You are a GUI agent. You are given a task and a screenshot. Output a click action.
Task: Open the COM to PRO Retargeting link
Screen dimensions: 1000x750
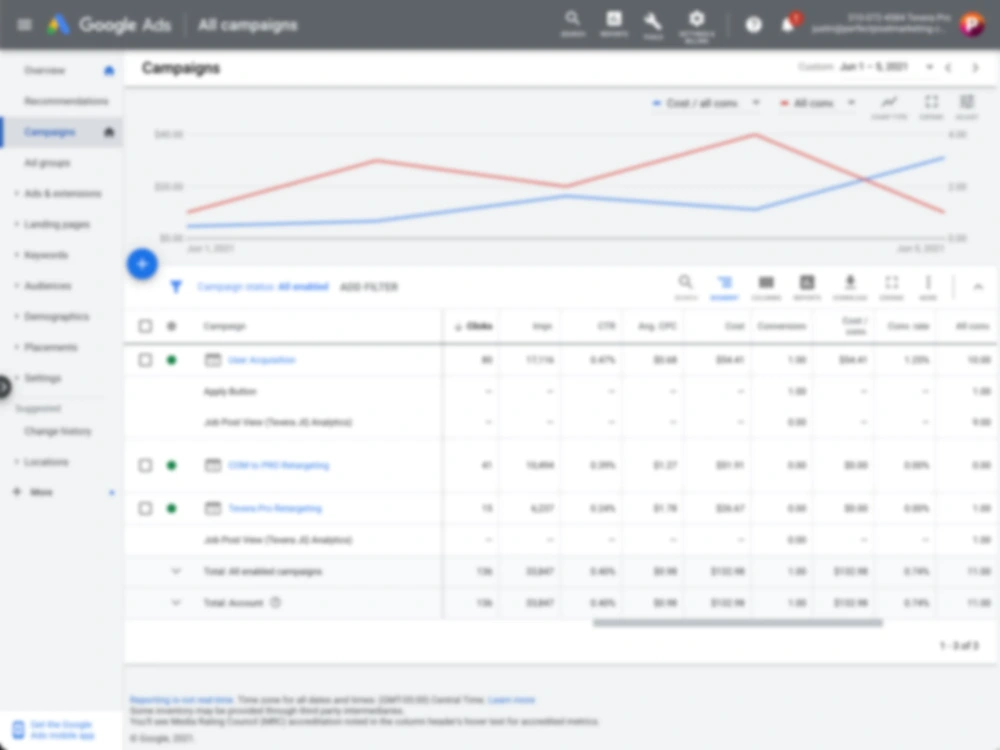click(279, 465)
